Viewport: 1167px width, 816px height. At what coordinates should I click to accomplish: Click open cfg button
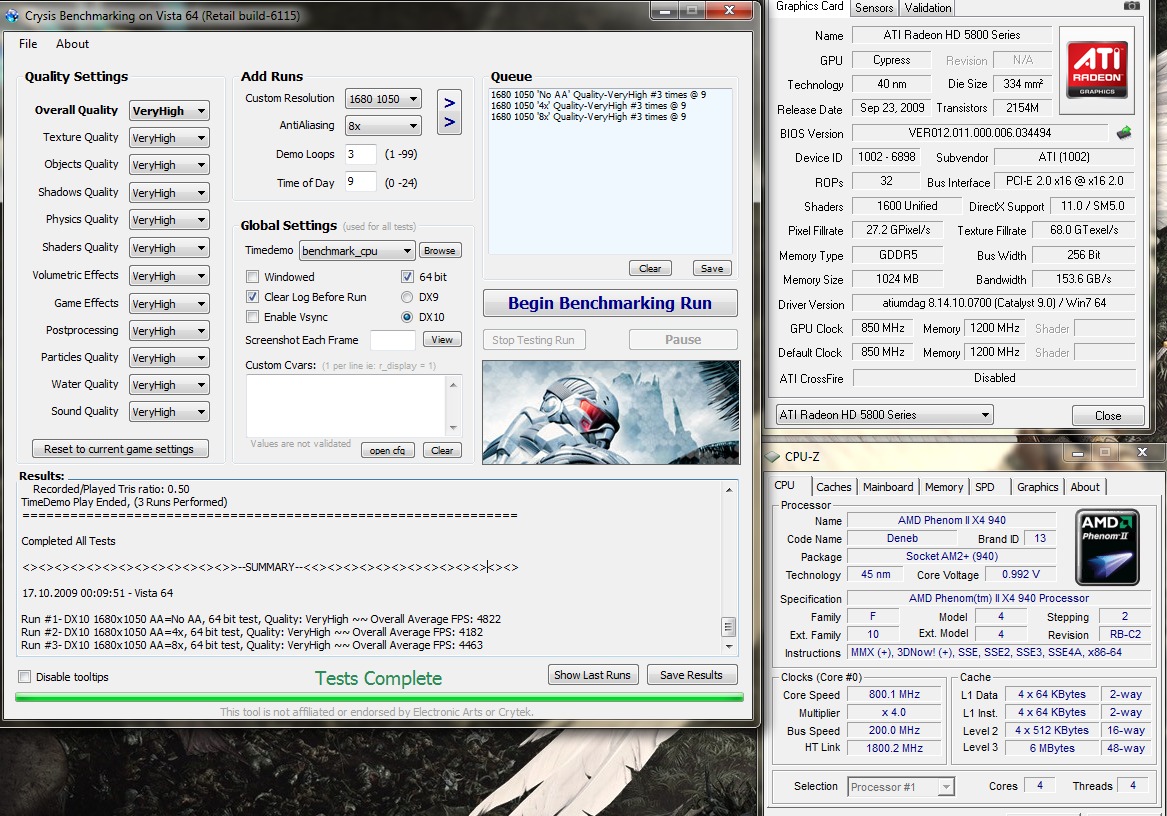[388, 450]
